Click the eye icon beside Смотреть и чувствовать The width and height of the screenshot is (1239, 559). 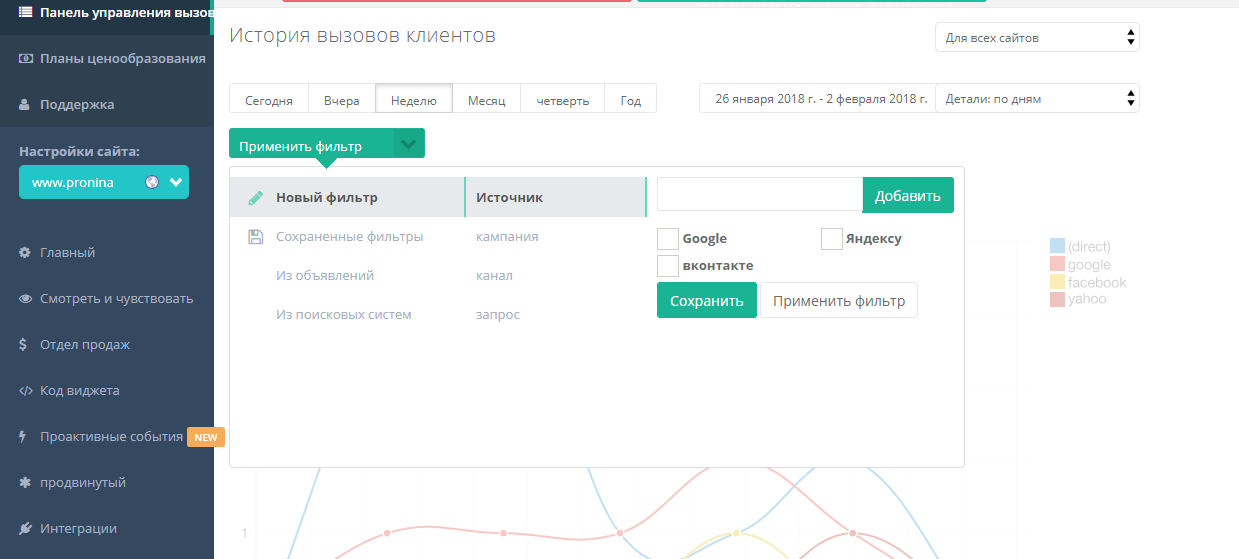[x=26, y=299]
